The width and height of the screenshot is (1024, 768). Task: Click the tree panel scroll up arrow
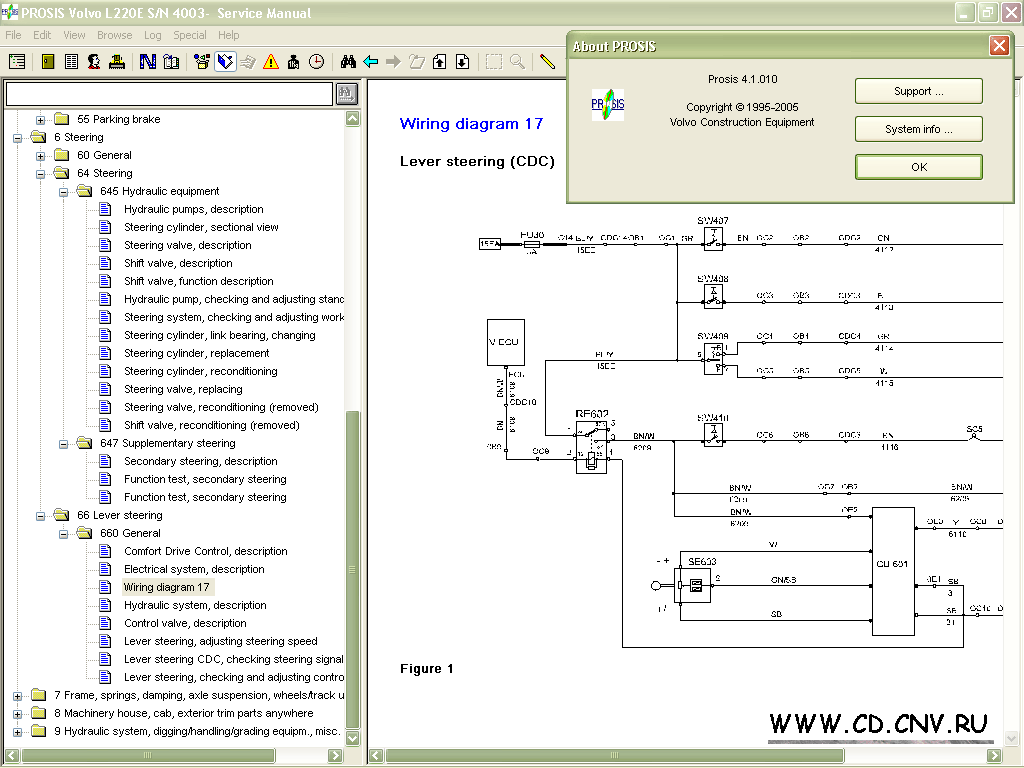tap(353, 119)
